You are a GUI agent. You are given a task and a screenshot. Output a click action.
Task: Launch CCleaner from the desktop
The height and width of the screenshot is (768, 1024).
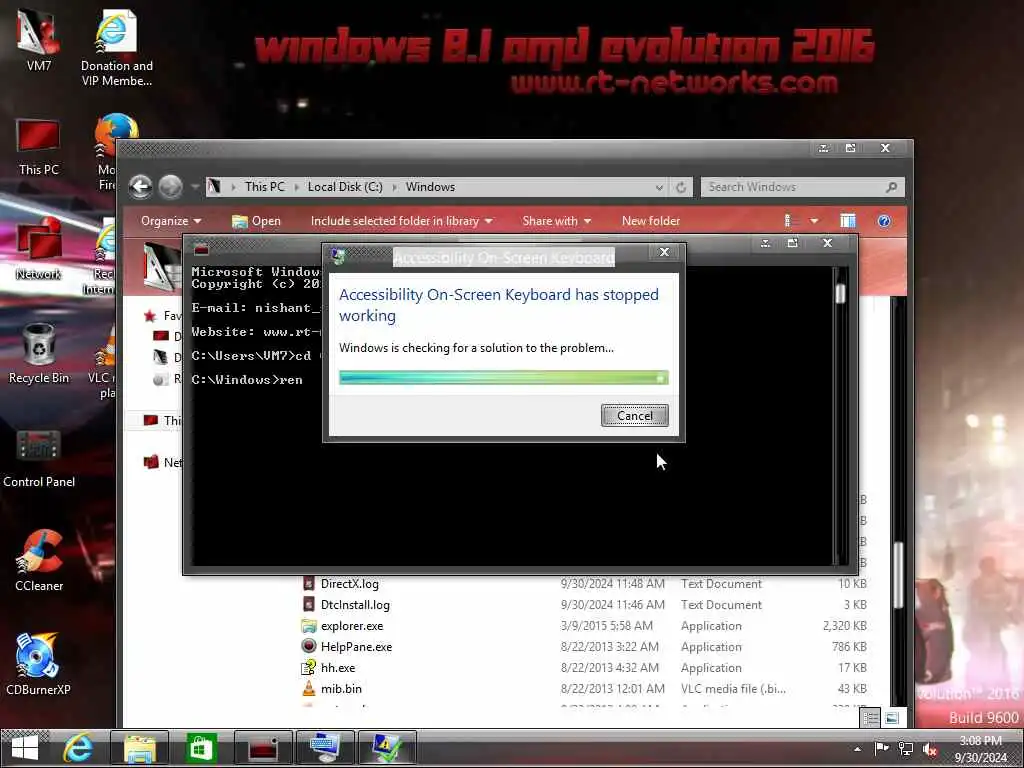pos(39,562)
